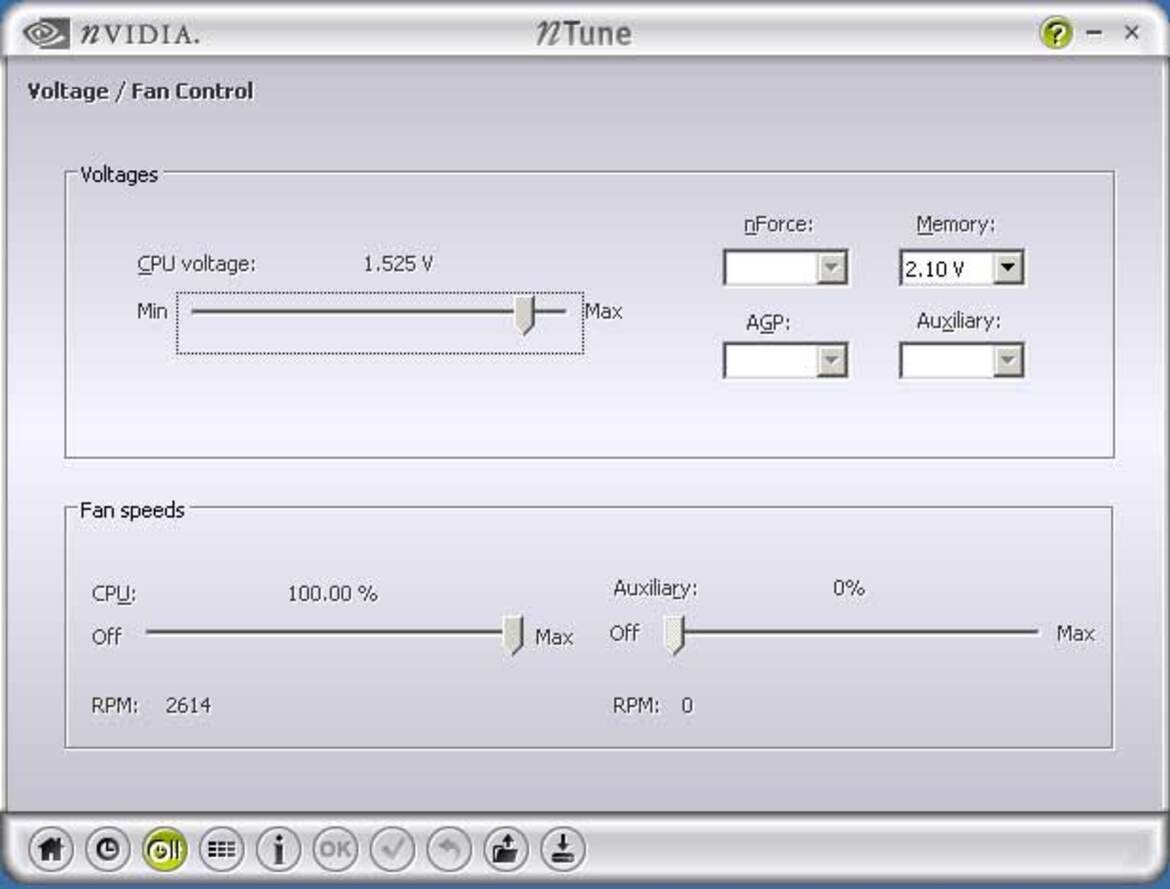
Task: Click the CPU voltage slider thumb
Action: click(525, 314)
